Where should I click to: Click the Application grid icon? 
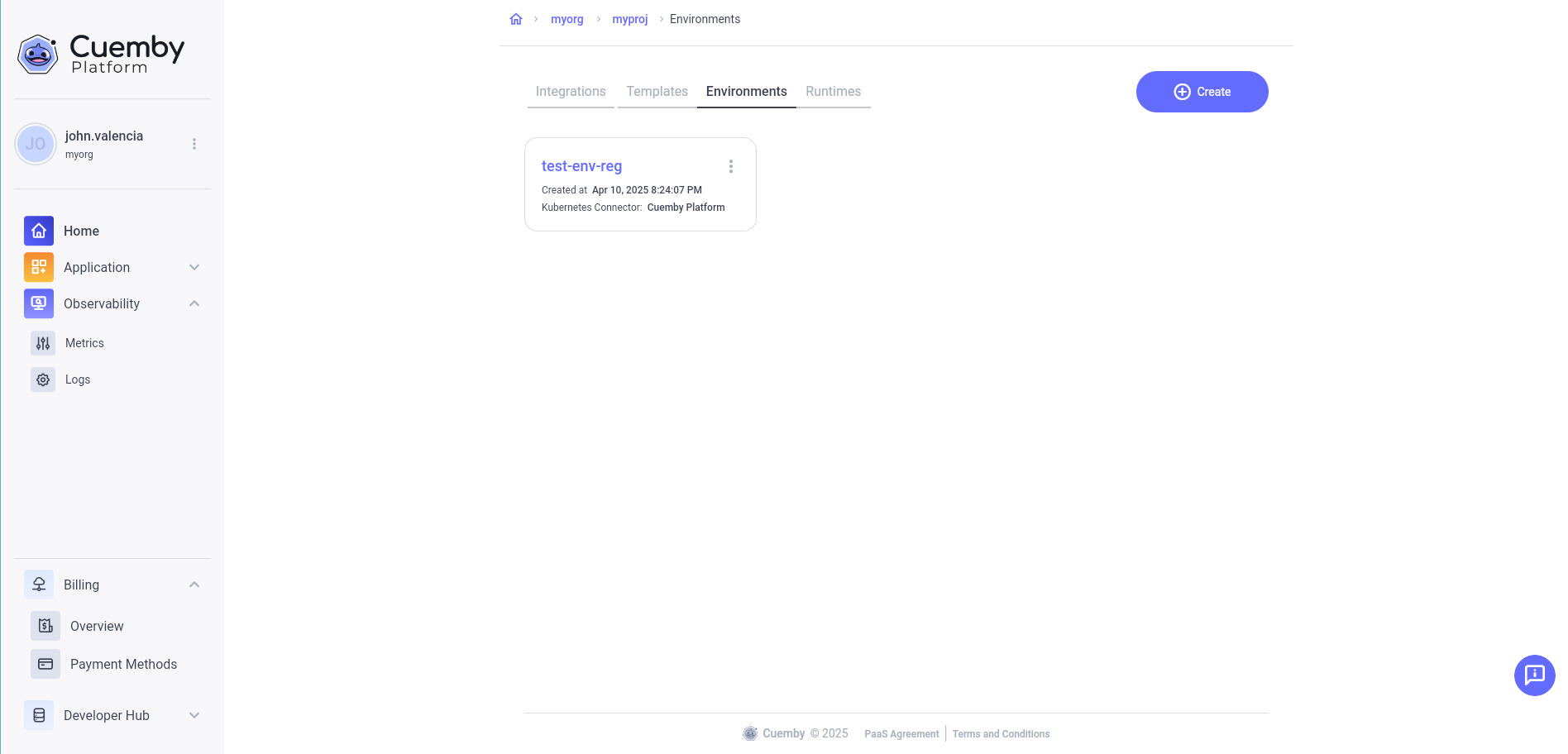(38, 267)
